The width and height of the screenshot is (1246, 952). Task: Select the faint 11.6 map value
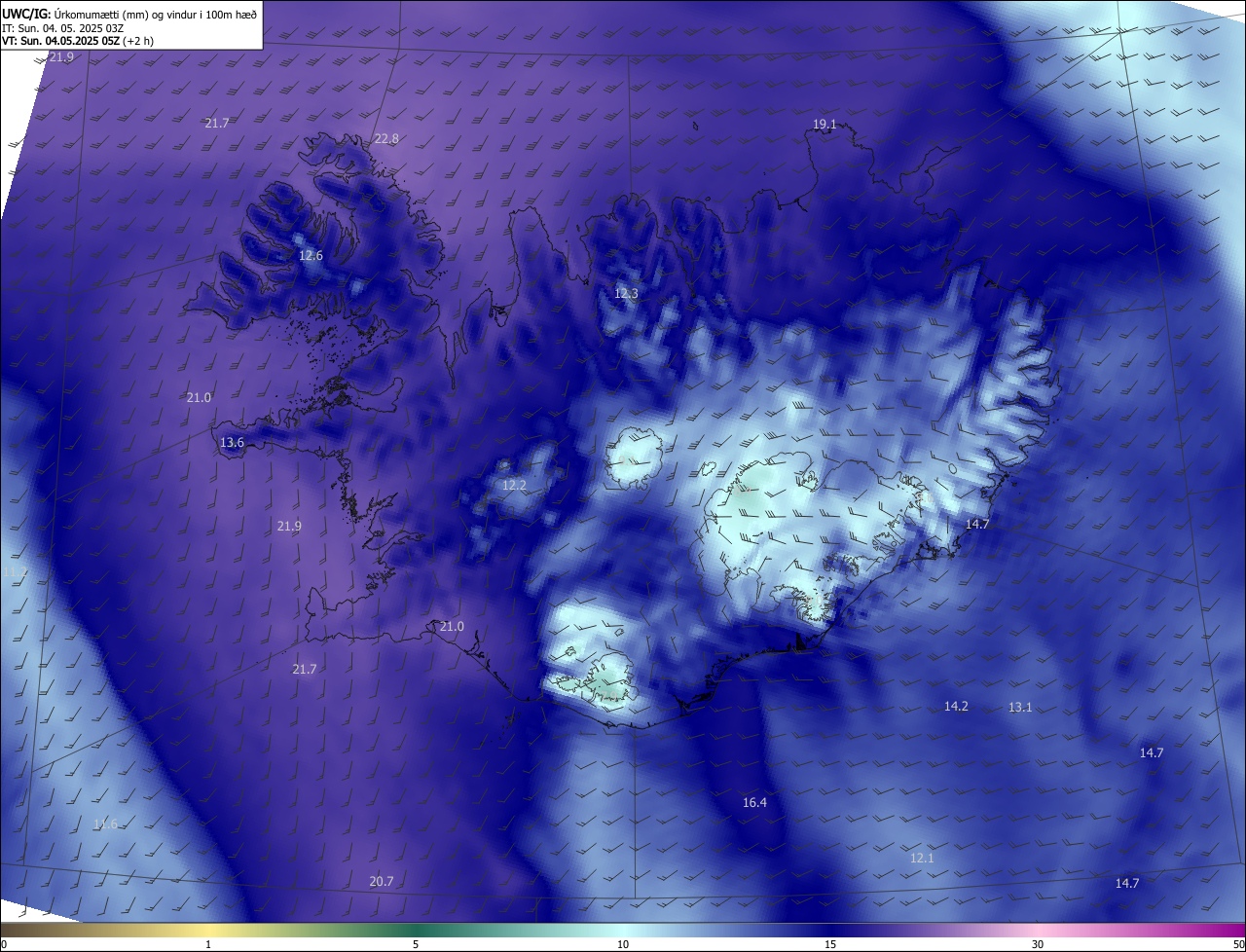point(105,824)
